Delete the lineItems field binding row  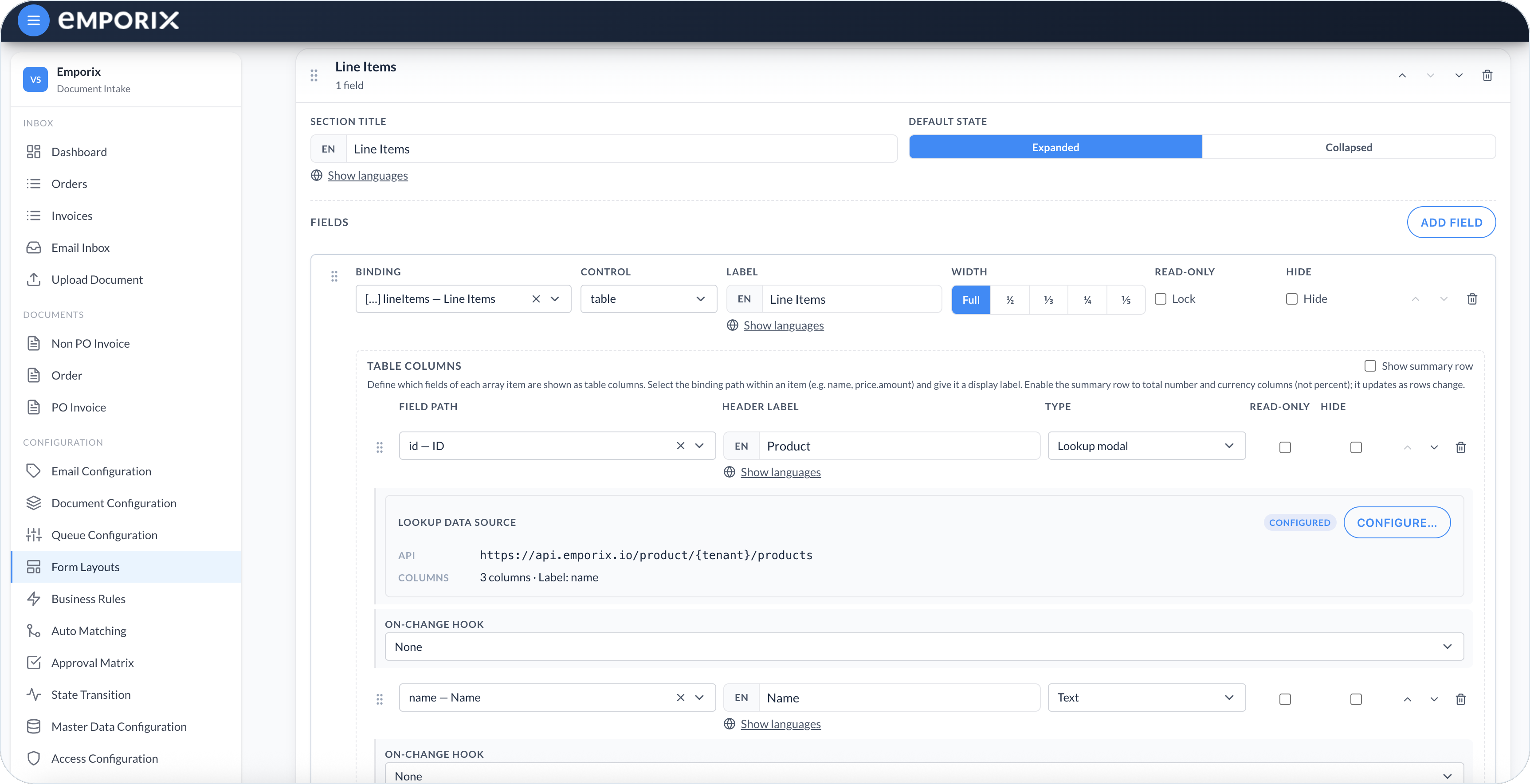click(1472, 299)
